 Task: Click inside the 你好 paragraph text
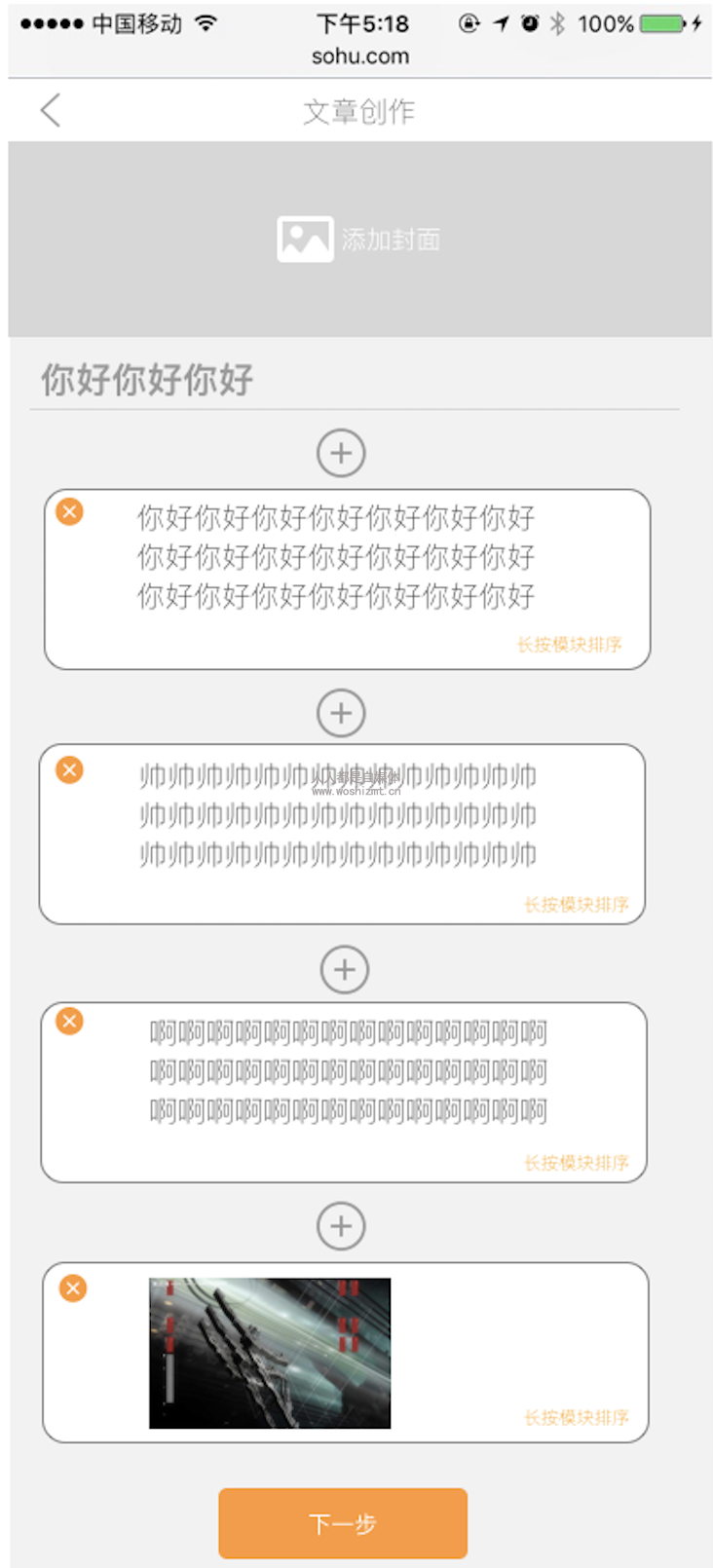(x=336, y=557)
